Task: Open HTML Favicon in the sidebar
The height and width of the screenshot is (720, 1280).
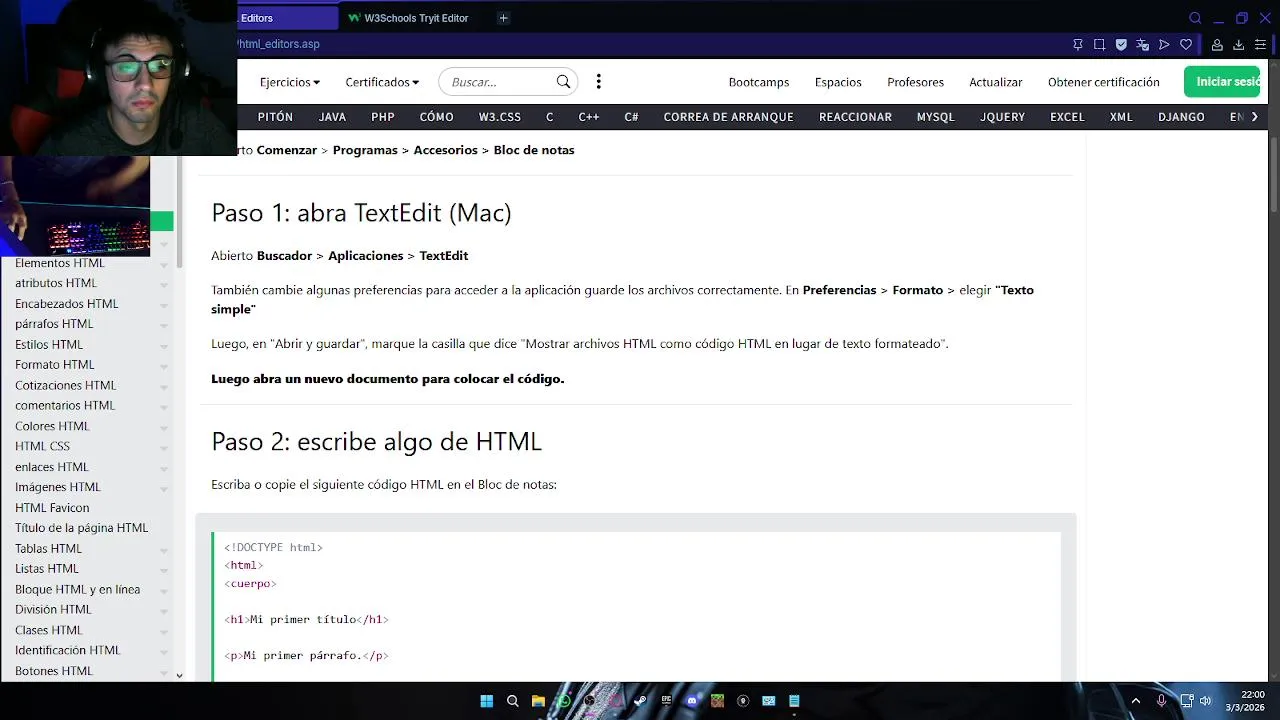Action: 52,508
